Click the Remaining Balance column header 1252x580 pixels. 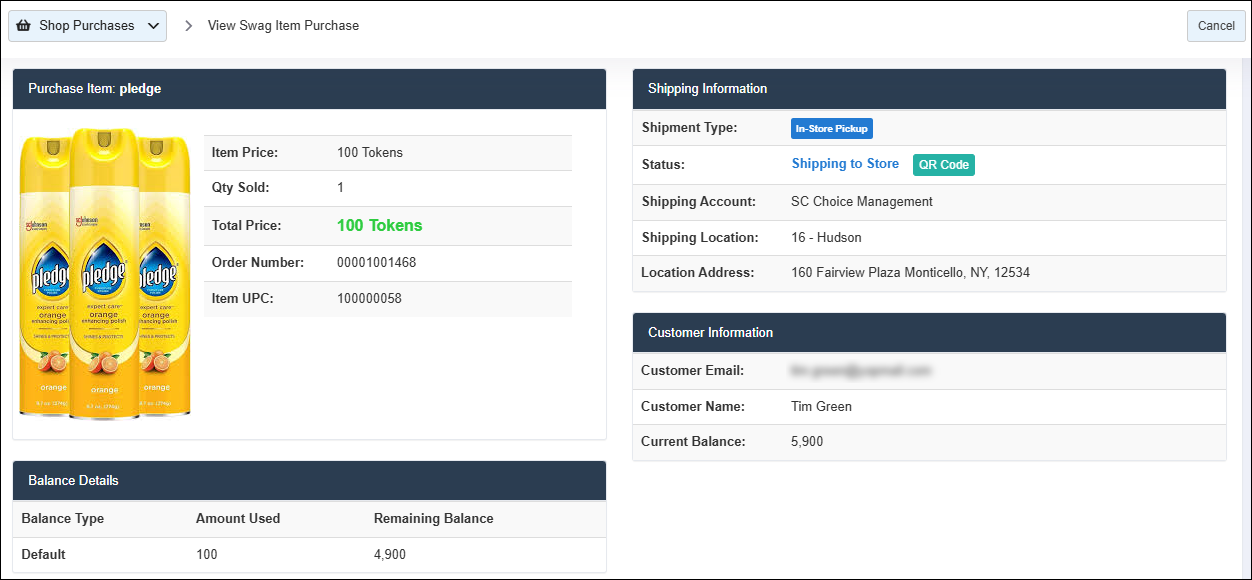point(434,519)
